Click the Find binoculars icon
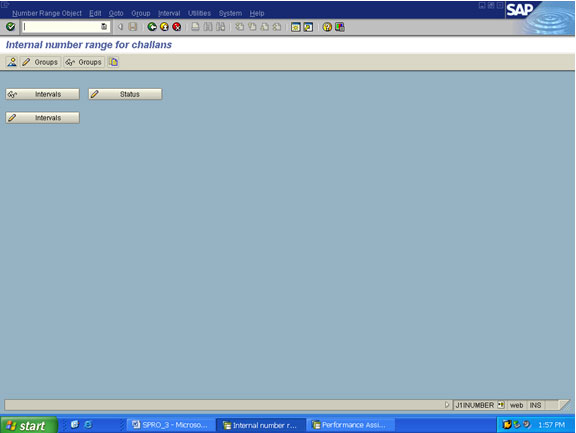576x433 pixels. pyautogui.click(x=208, y=27)
